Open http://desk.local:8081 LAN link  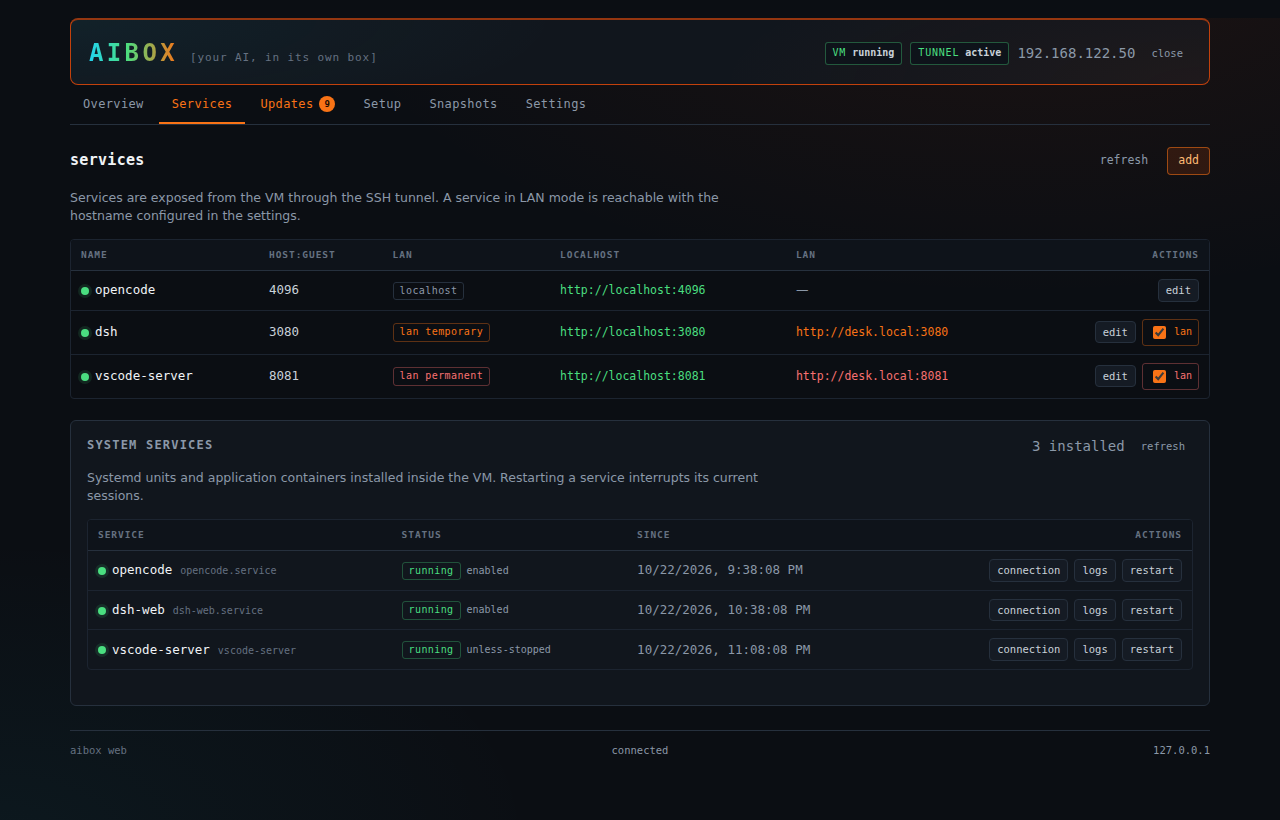pos(872,376)
